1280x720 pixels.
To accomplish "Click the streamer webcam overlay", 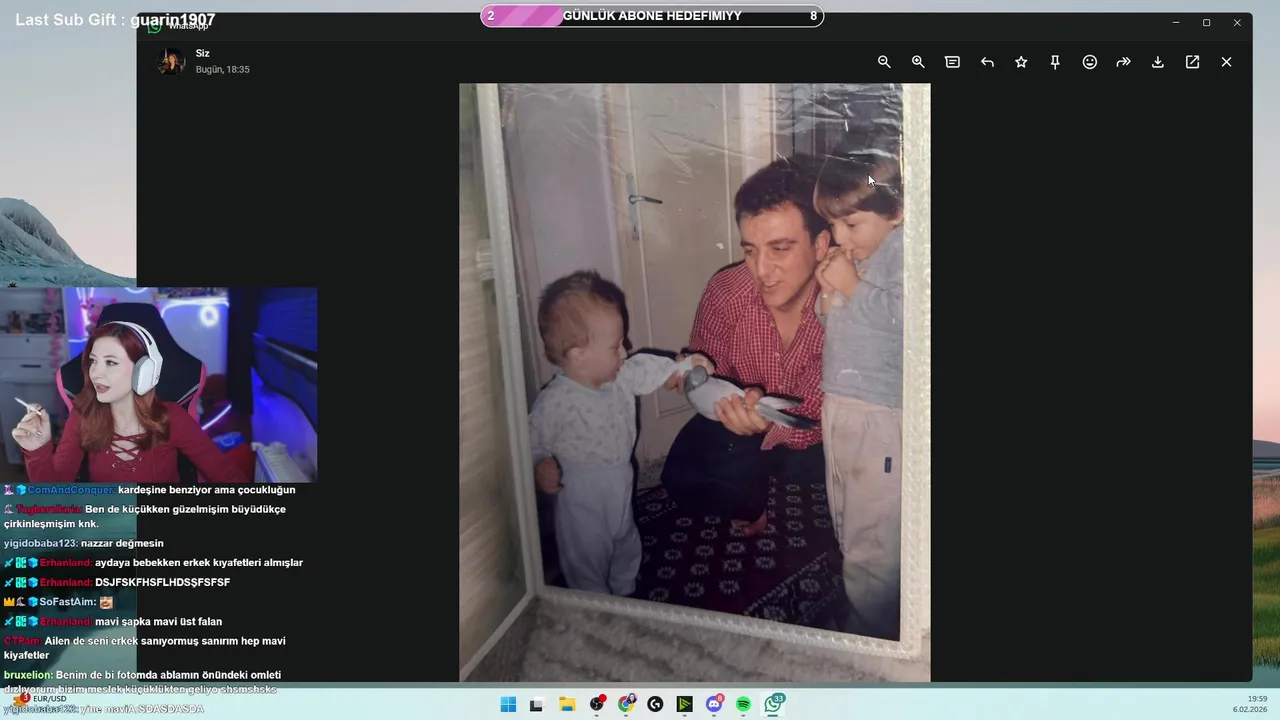I will click(x=159, y=385).
